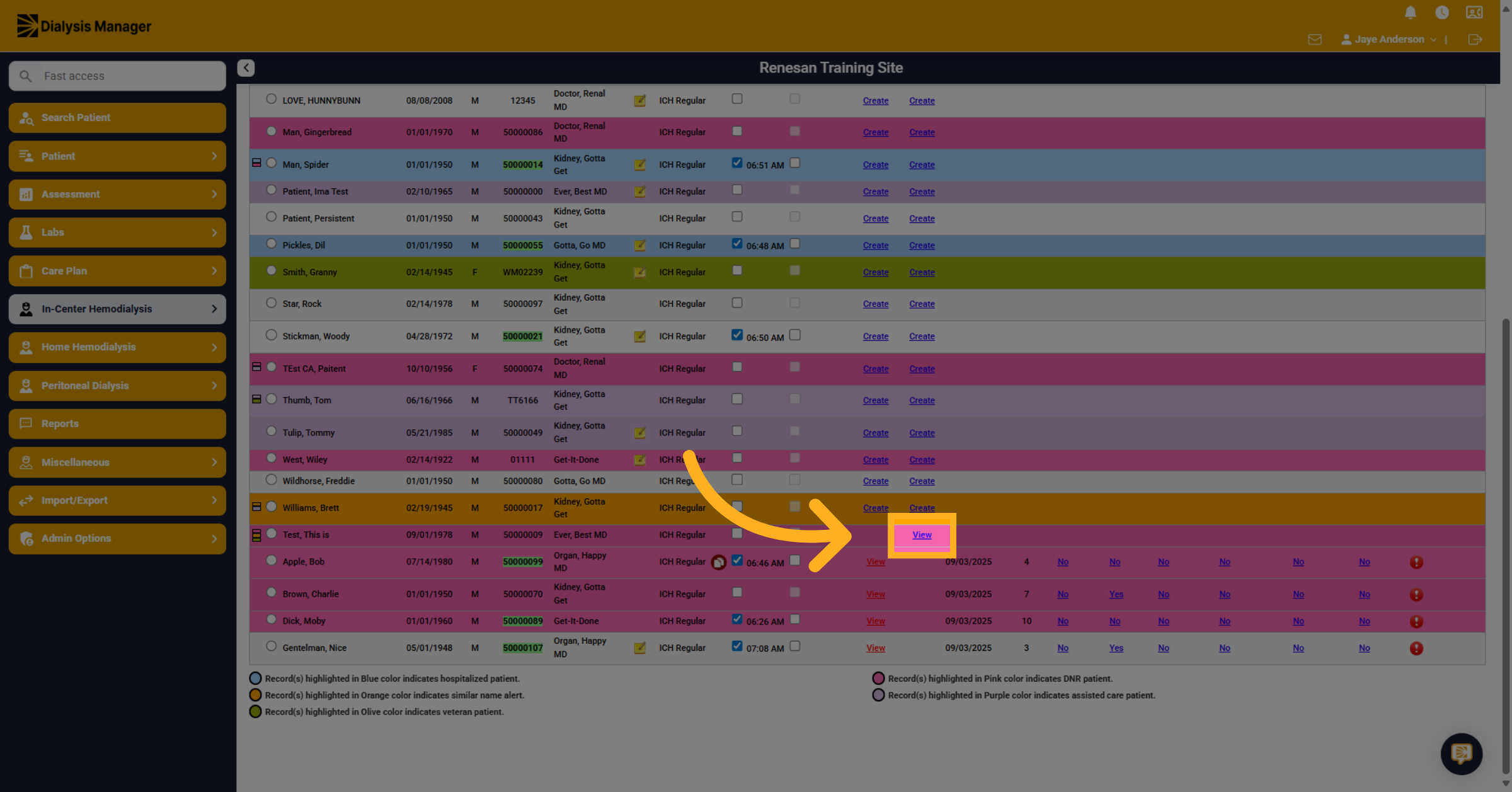The width and height of the screenshot is (1512, 792).
Task: Open the chat support bubble icon
Action: [x=1462, y=754]
